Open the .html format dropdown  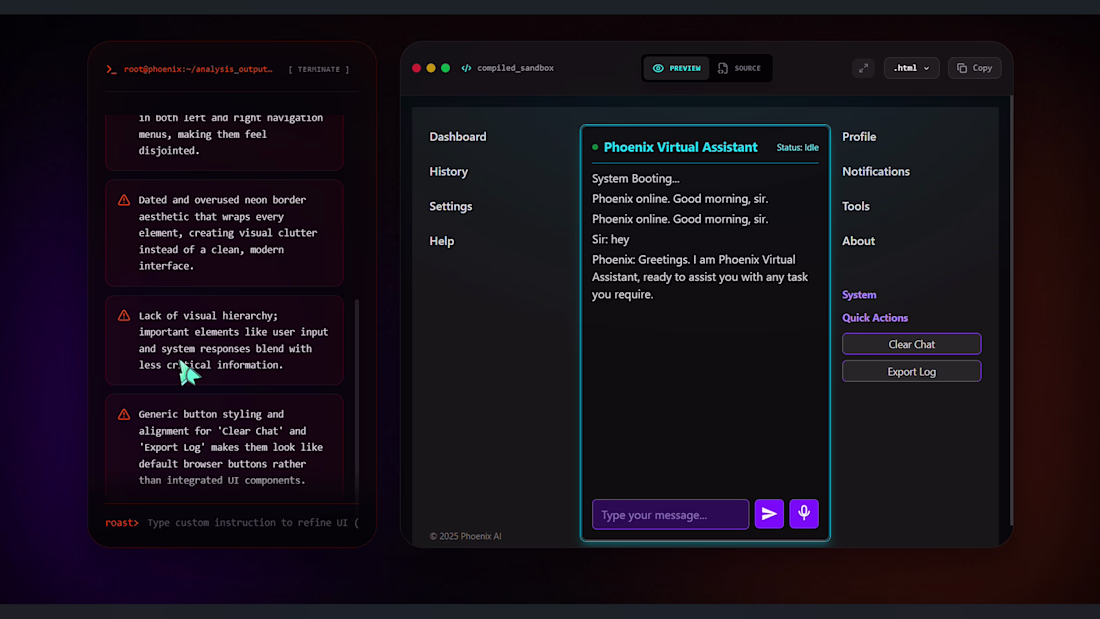911,68
